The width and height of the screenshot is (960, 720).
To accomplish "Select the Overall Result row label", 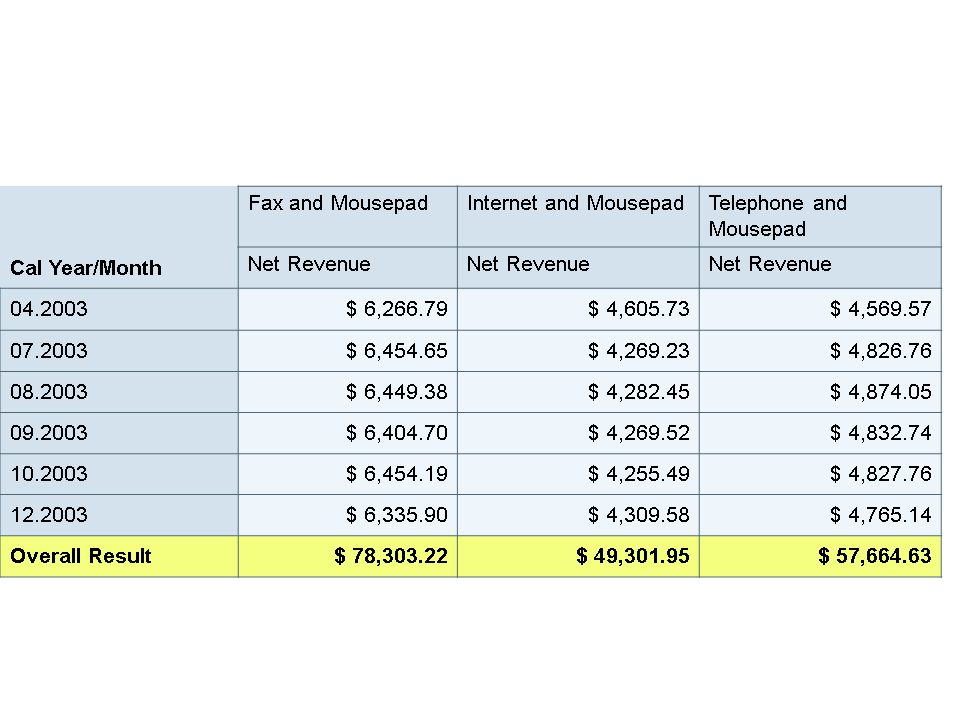I will (81, 556).
